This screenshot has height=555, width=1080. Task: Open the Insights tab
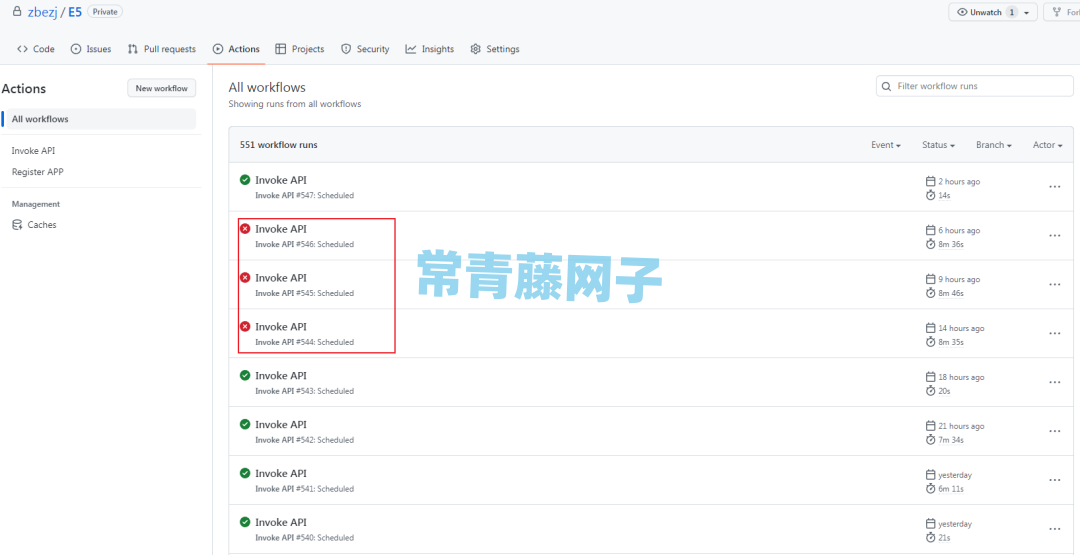tap(430, 49)
